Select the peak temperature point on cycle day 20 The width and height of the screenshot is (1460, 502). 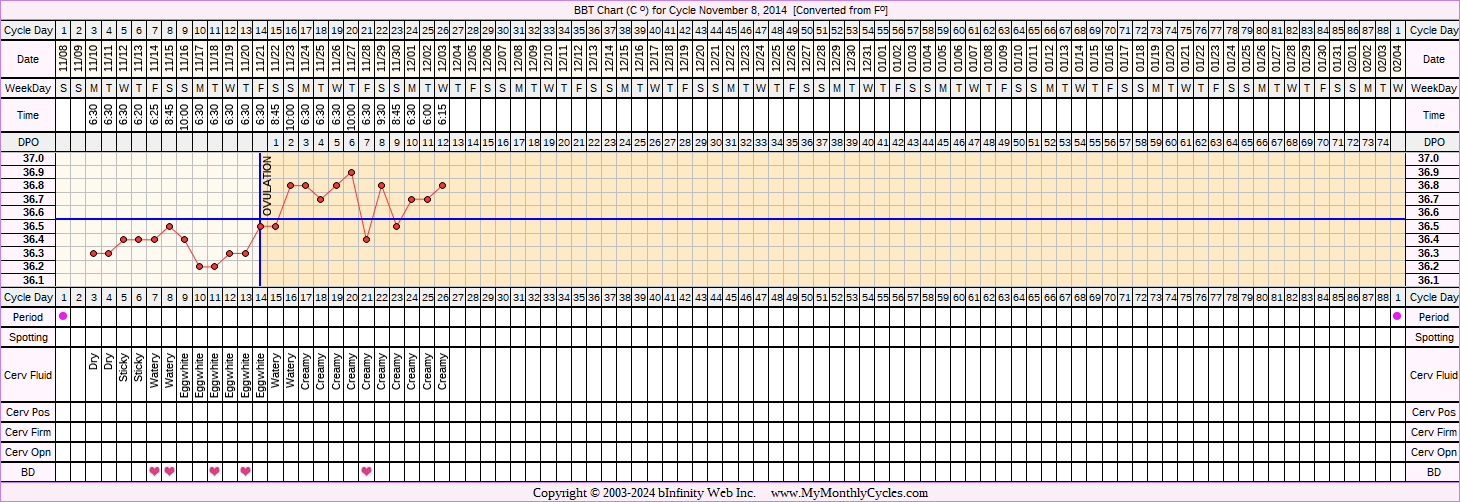pyautogui.click(x=351, y=172)
